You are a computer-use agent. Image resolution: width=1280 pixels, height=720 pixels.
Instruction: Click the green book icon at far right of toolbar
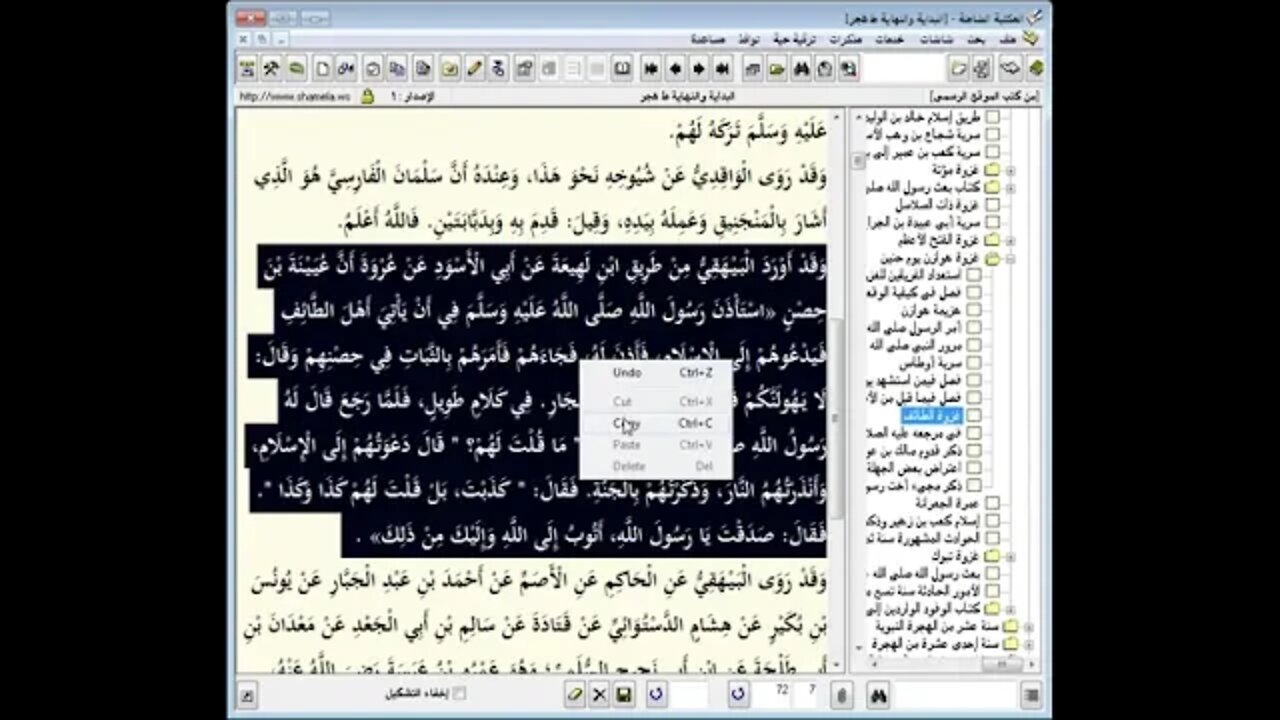[x=1036, y=68]
